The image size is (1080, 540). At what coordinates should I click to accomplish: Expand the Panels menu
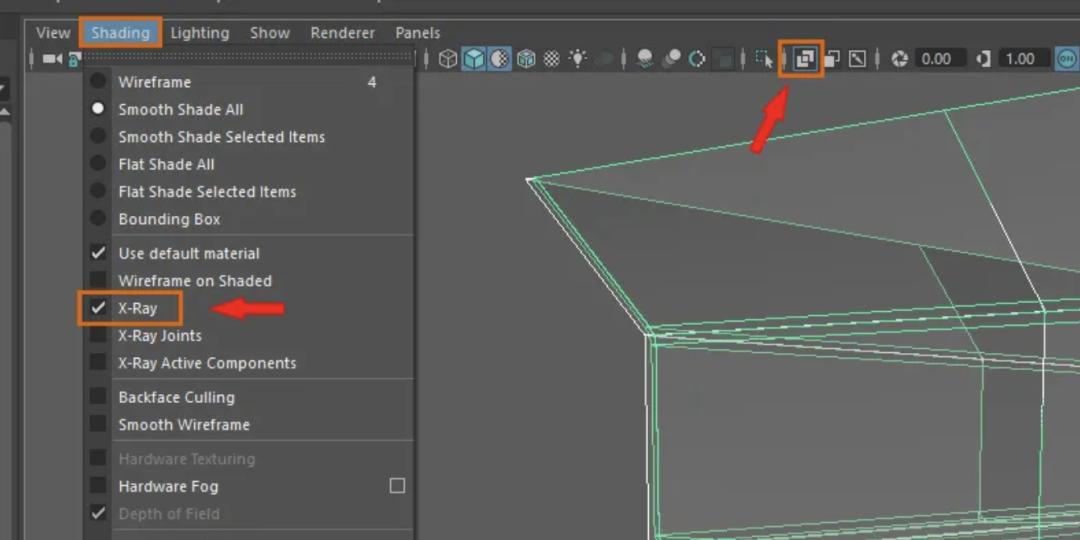pyautogui.click(x=417, y=33)
